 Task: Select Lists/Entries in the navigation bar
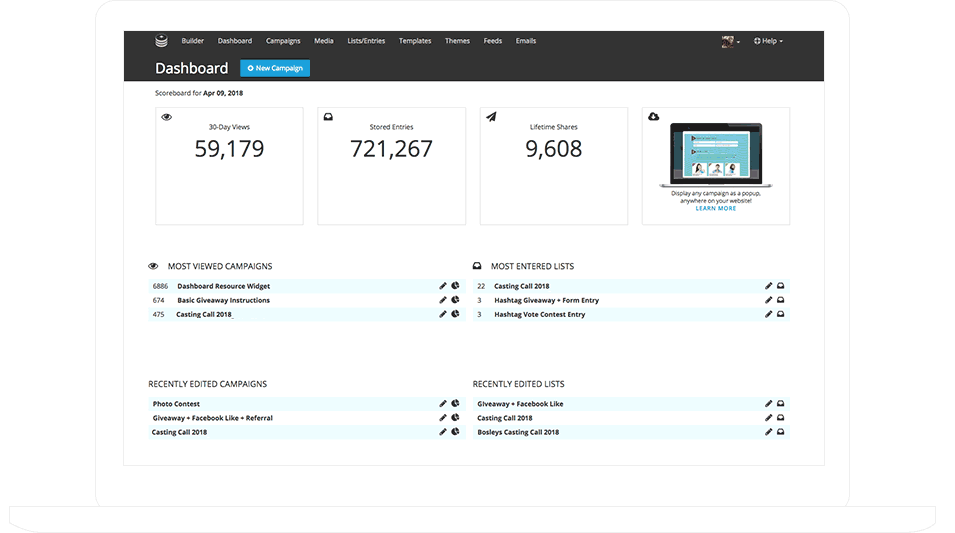(x=366, y=41)
